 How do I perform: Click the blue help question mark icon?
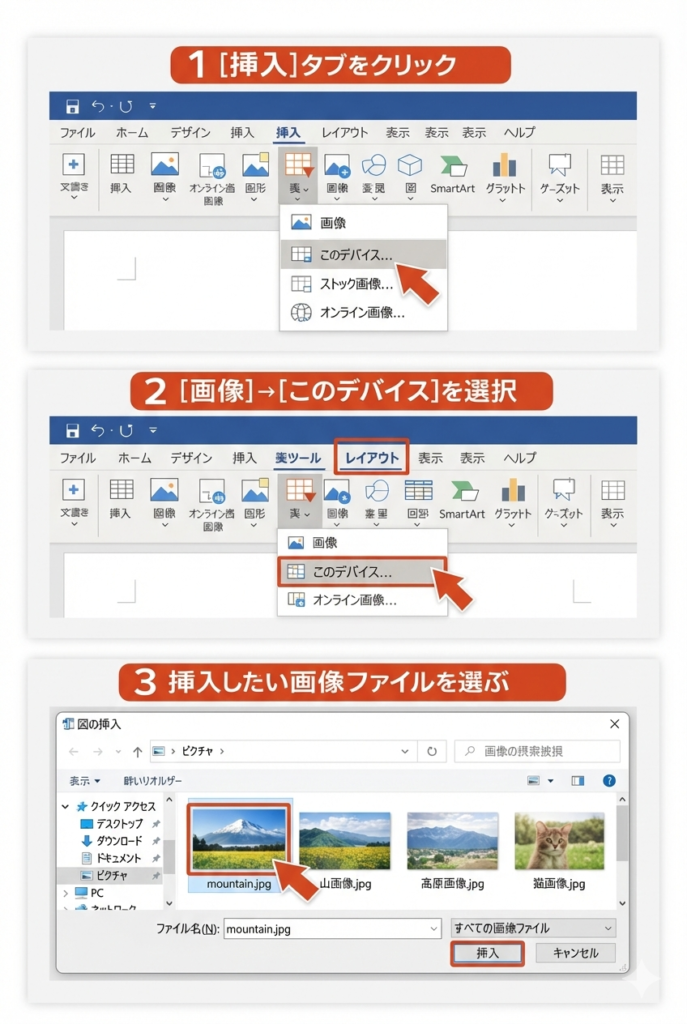(609, 780)
